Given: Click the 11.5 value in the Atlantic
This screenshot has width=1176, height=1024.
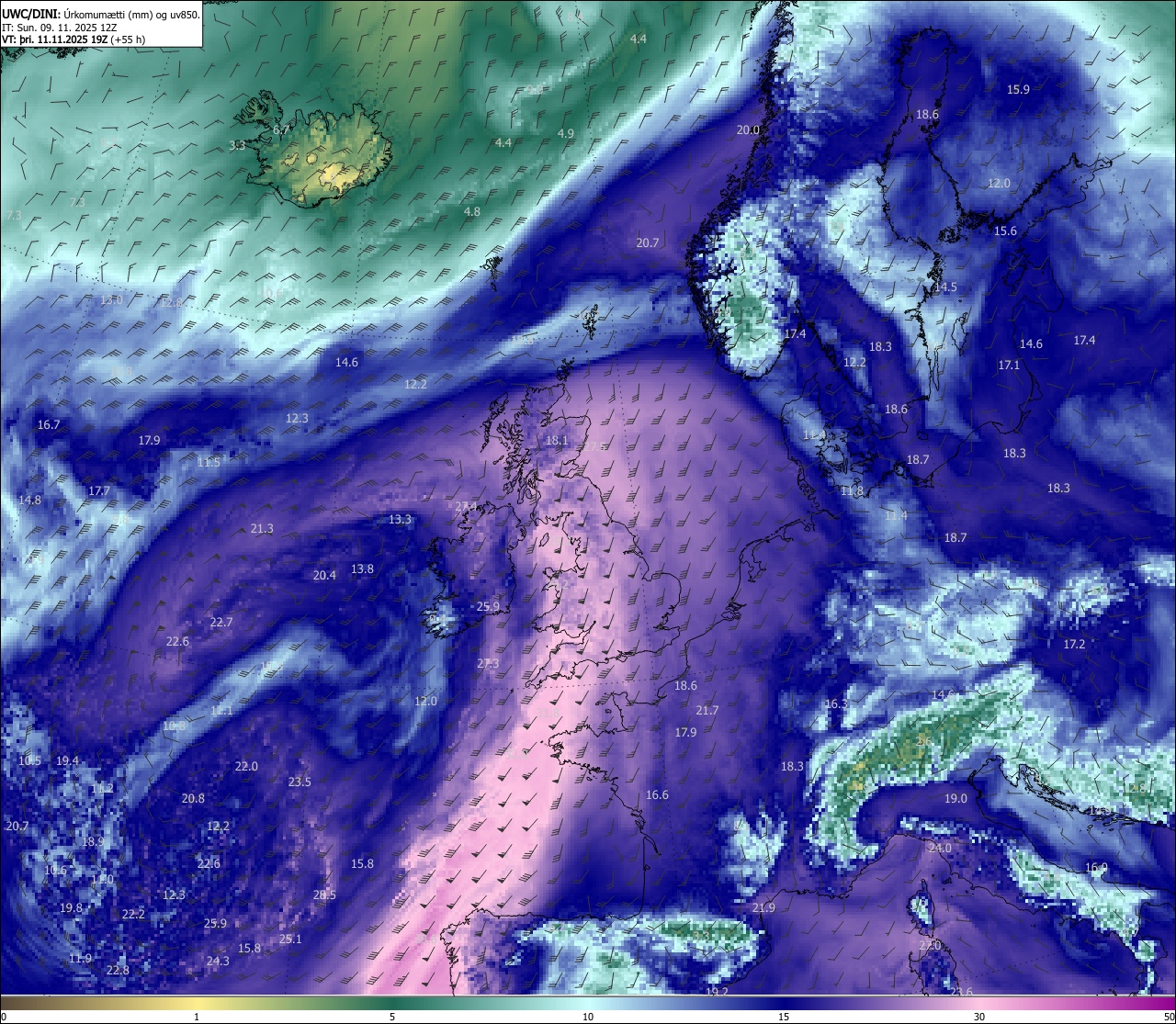Looking at the screenshot, I should [209, 462].
